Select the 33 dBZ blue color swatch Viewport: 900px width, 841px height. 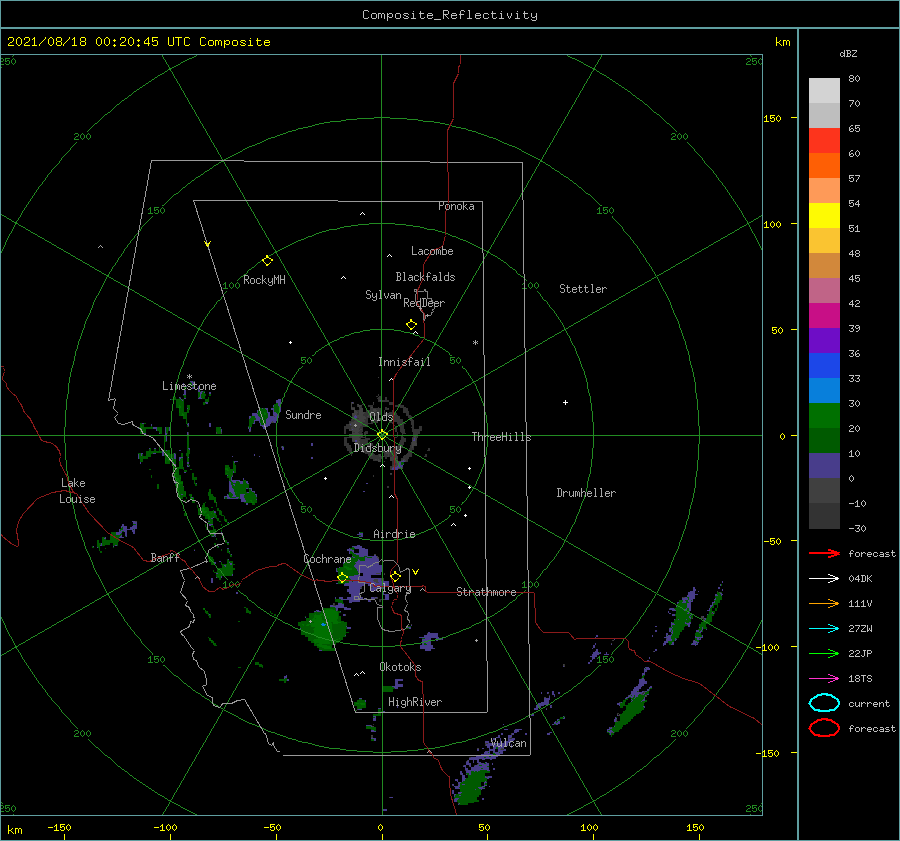tap(824, 390)
